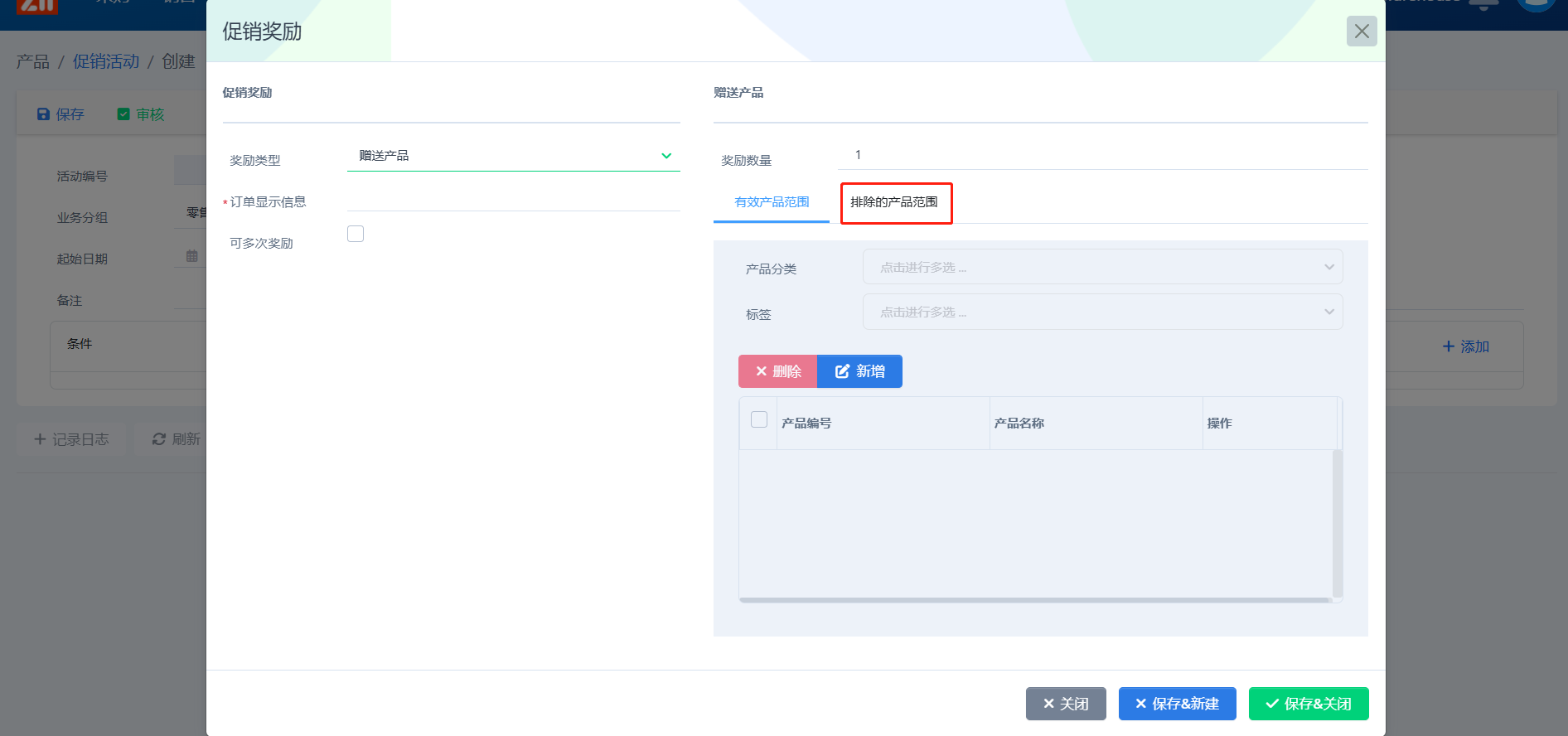The height and width of the screenshot is (736, 1568).
Task: Click the 产品编号 column header
Action: tap(883, 424)
